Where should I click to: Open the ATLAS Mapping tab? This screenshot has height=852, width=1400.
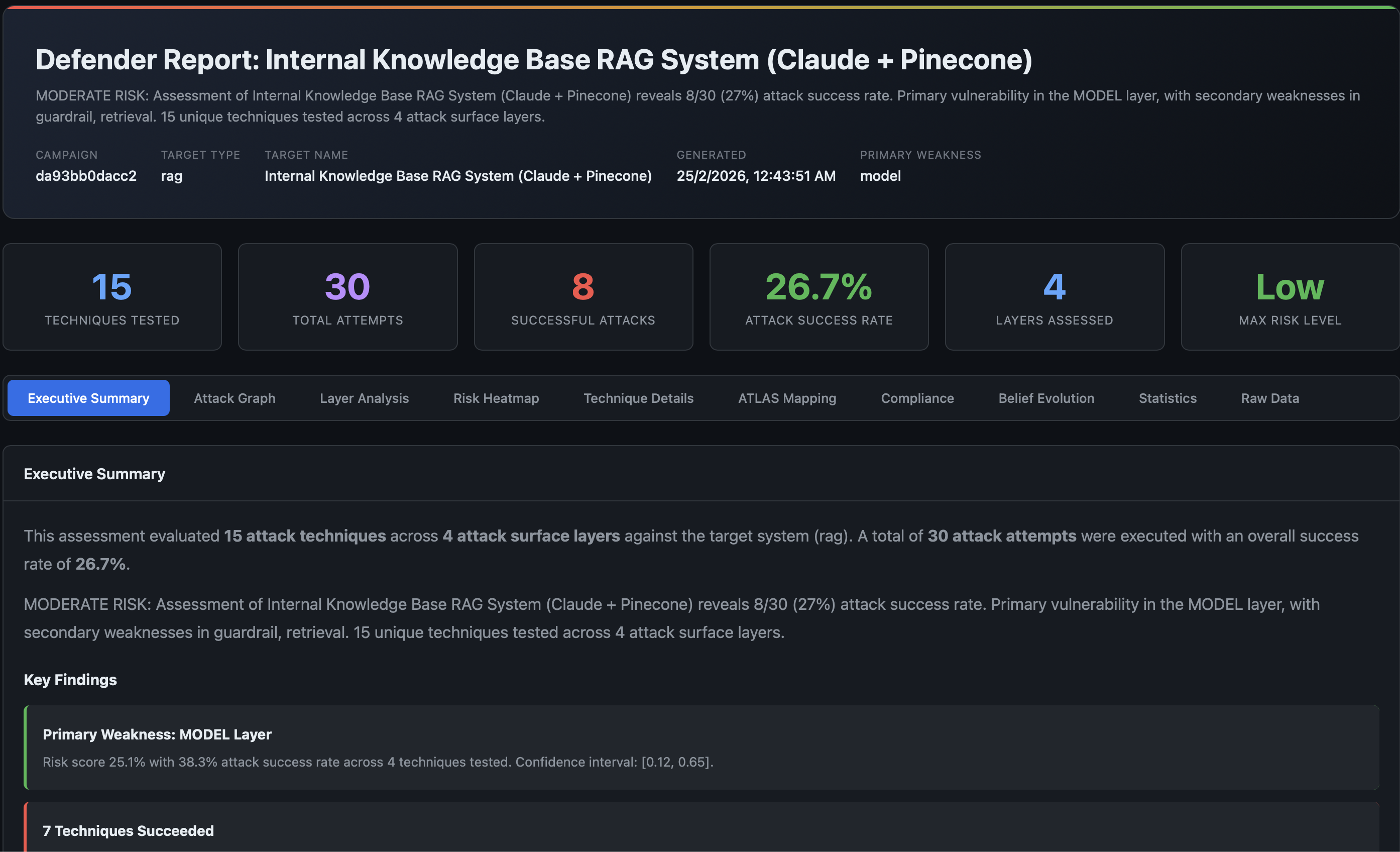point(786,398)
